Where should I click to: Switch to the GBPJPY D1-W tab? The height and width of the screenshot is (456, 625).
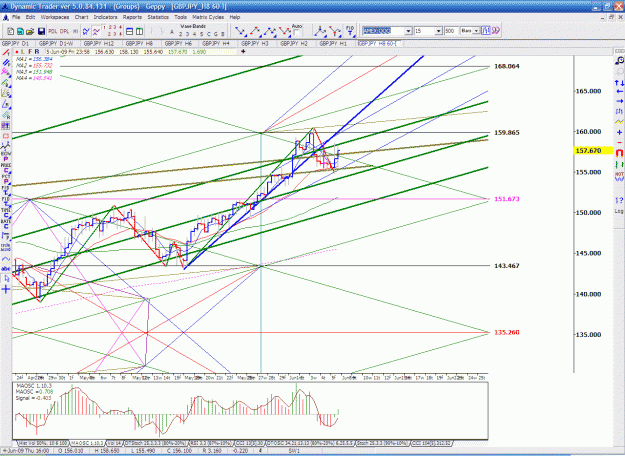click(56, 43)
